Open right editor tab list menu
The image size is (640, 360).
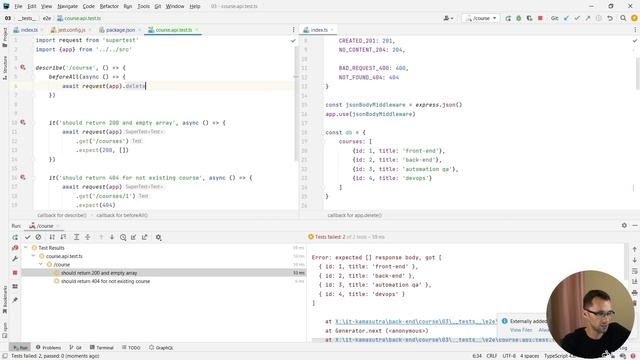point(635,30)
